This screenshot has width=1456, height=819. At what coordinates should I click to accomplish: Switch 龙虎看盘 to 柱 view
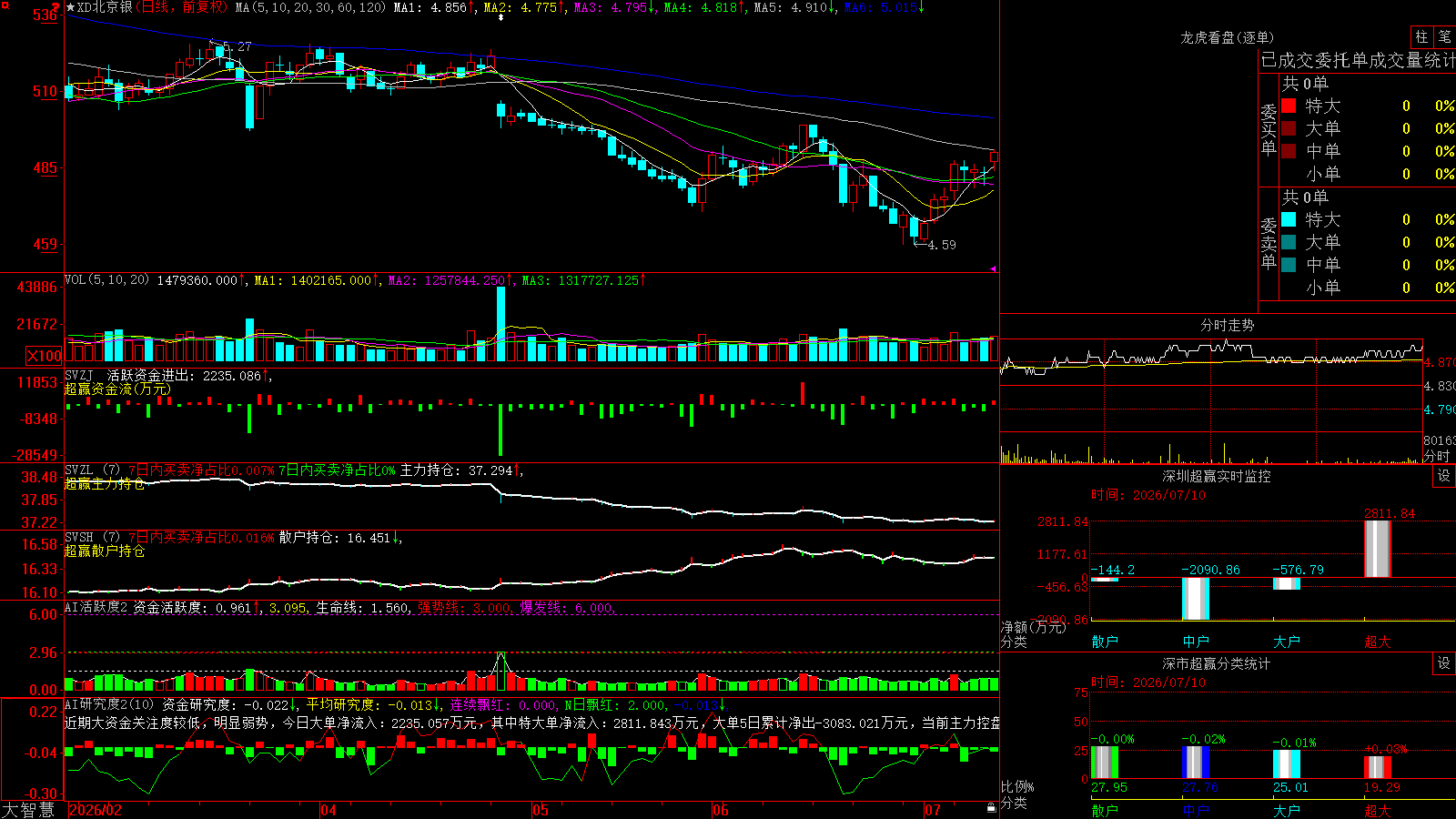[x=1421, y=36]
